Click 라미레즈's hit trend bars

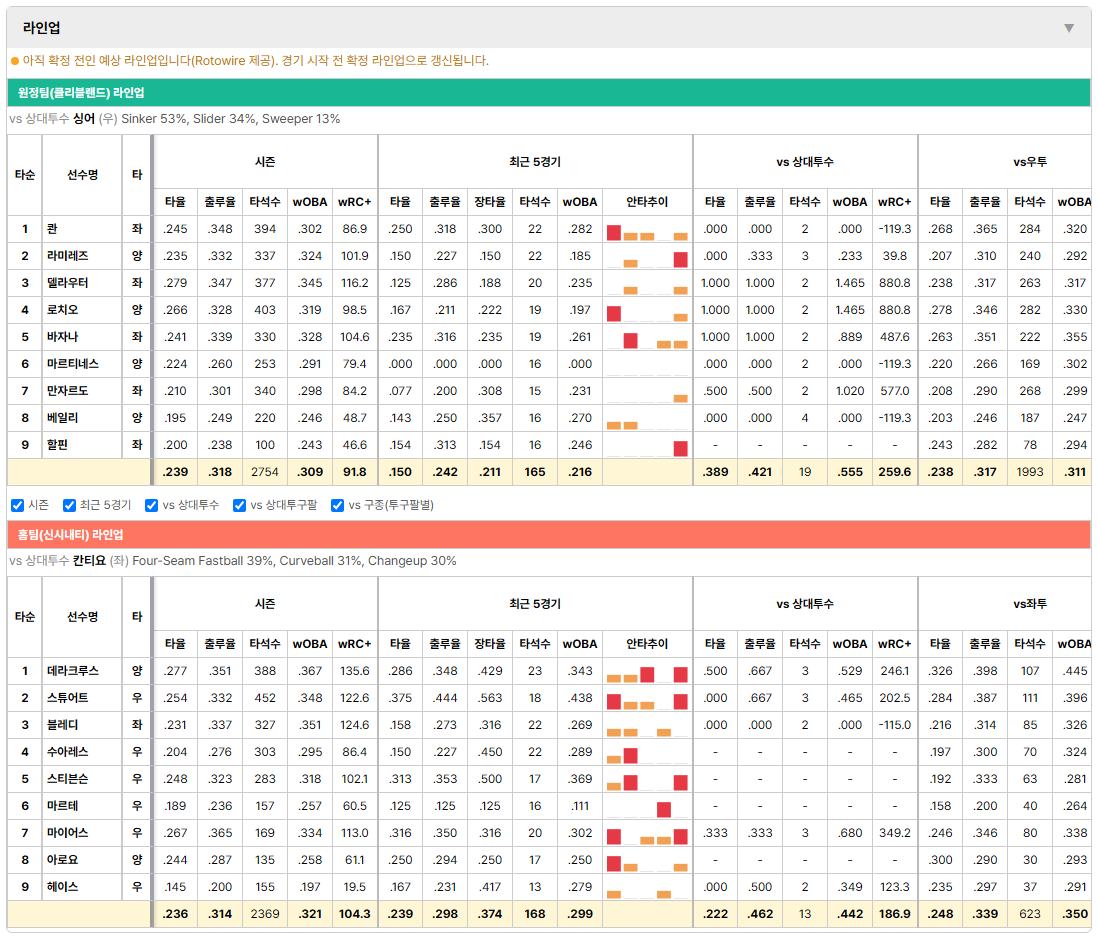coord(647,256)
